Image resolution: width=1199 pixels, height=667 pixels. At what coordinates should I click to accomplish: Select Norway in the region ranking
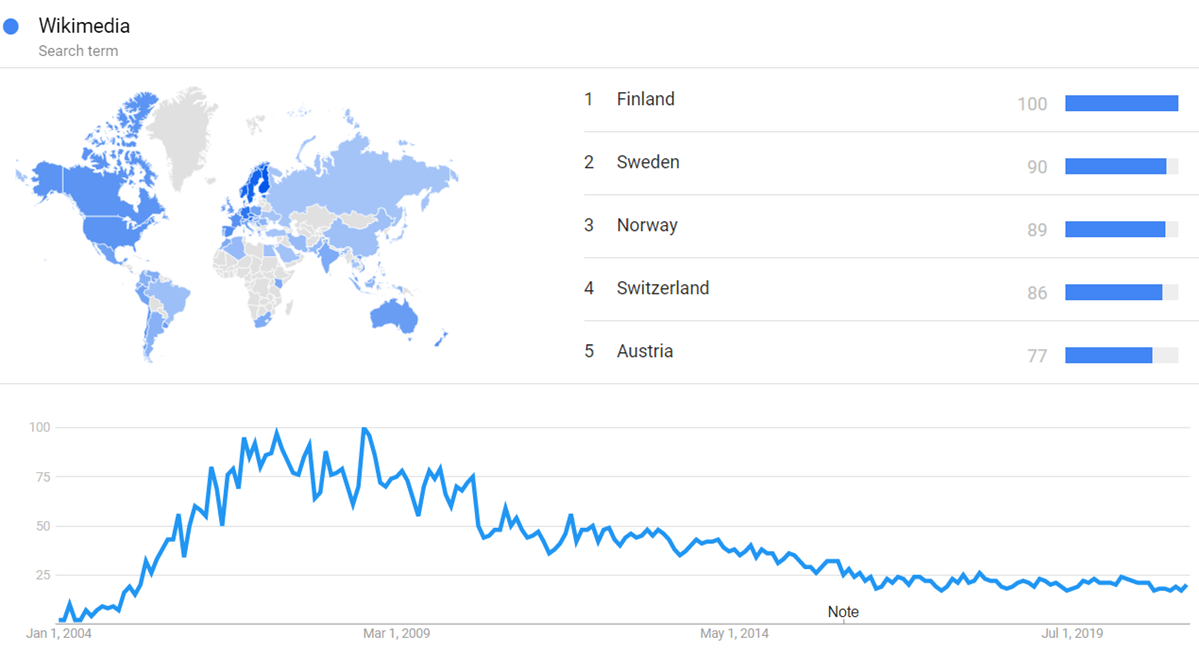pyautogui.click(x=647, y=225)
